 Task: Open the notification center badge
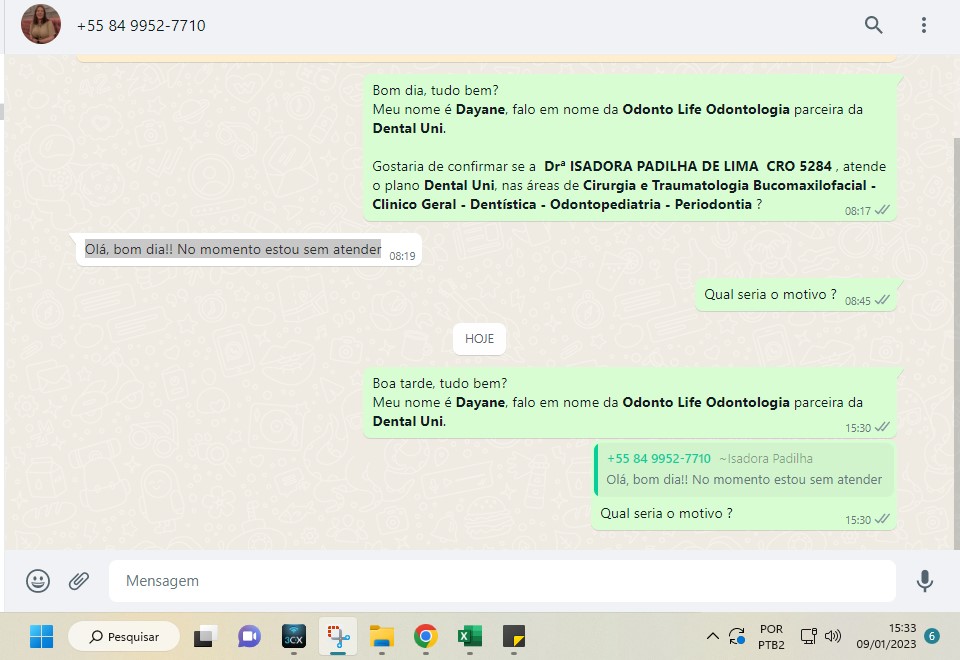tap(931, 636)
